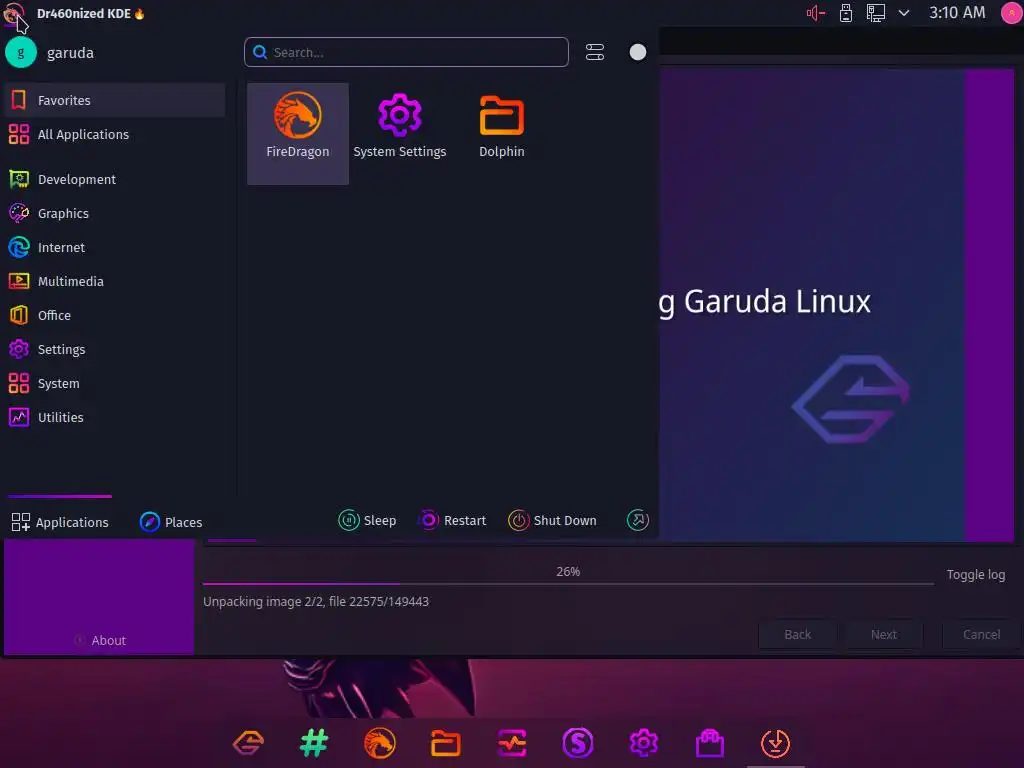Click the Garuda logo icon in the dock

coord(248,743)
